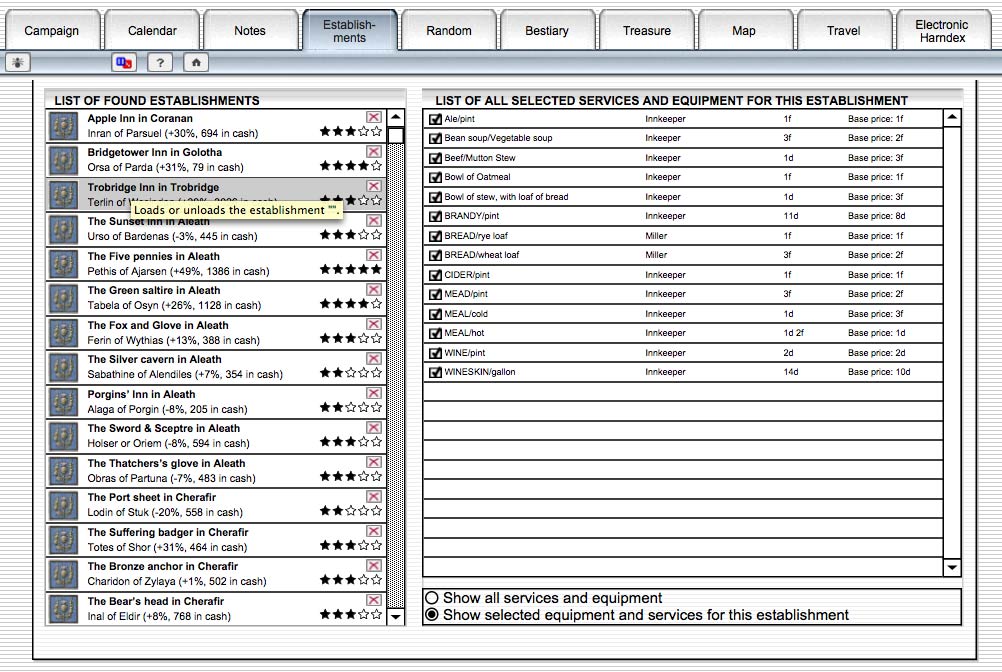Remove The Silver cavern with red X

[x=374, y=358]
